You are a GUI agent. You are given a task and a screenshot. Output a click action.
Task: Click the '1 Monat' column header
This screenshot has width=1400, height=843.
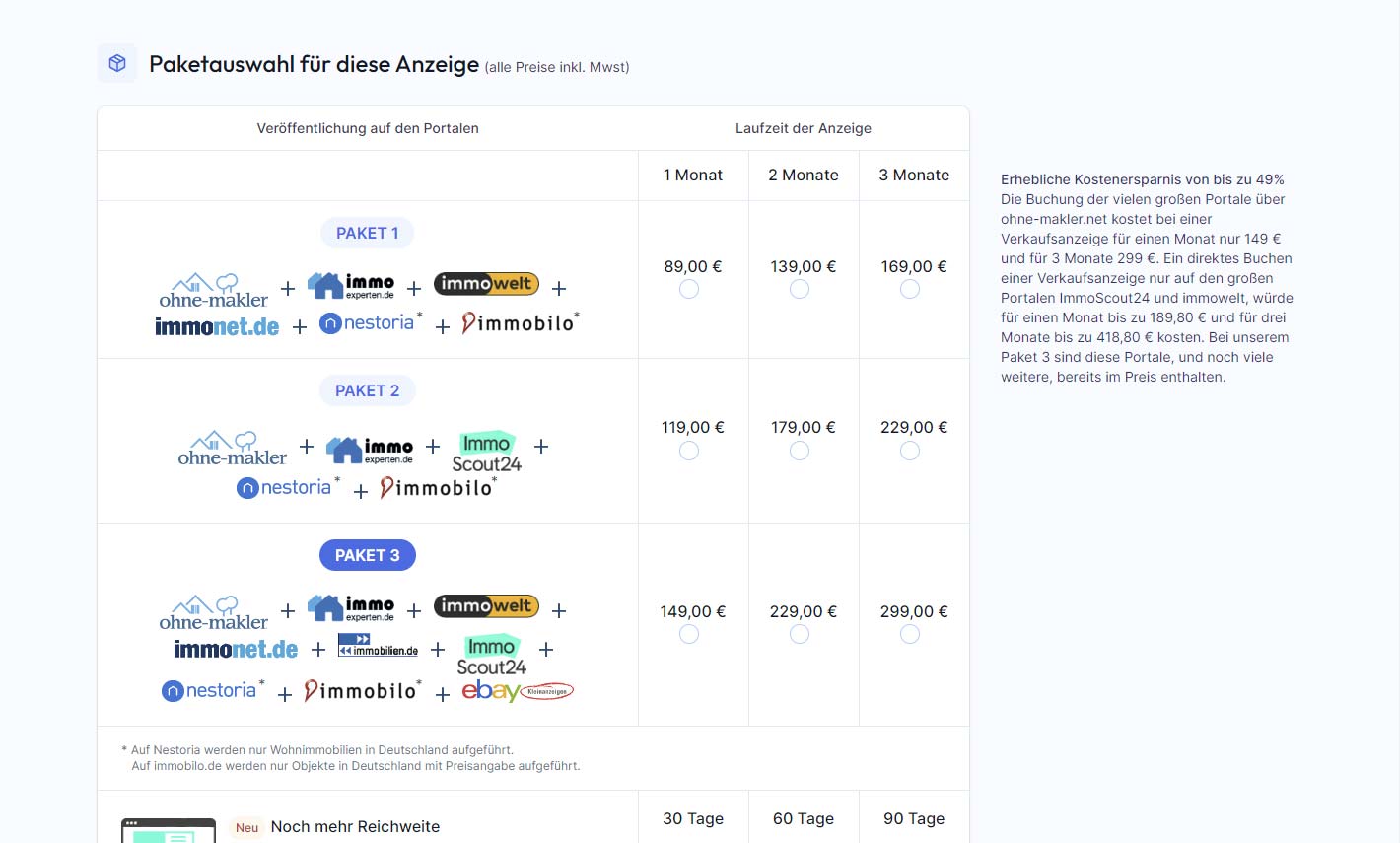(x=693, y=175)
